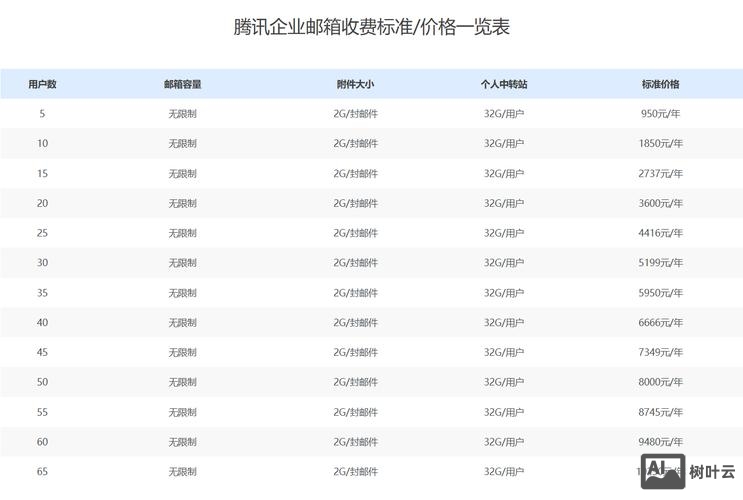Click 32G/用户 in the 65-user row
Viewport: 743px width, 500px height.
pyautogui.click(x=504, y=472)
